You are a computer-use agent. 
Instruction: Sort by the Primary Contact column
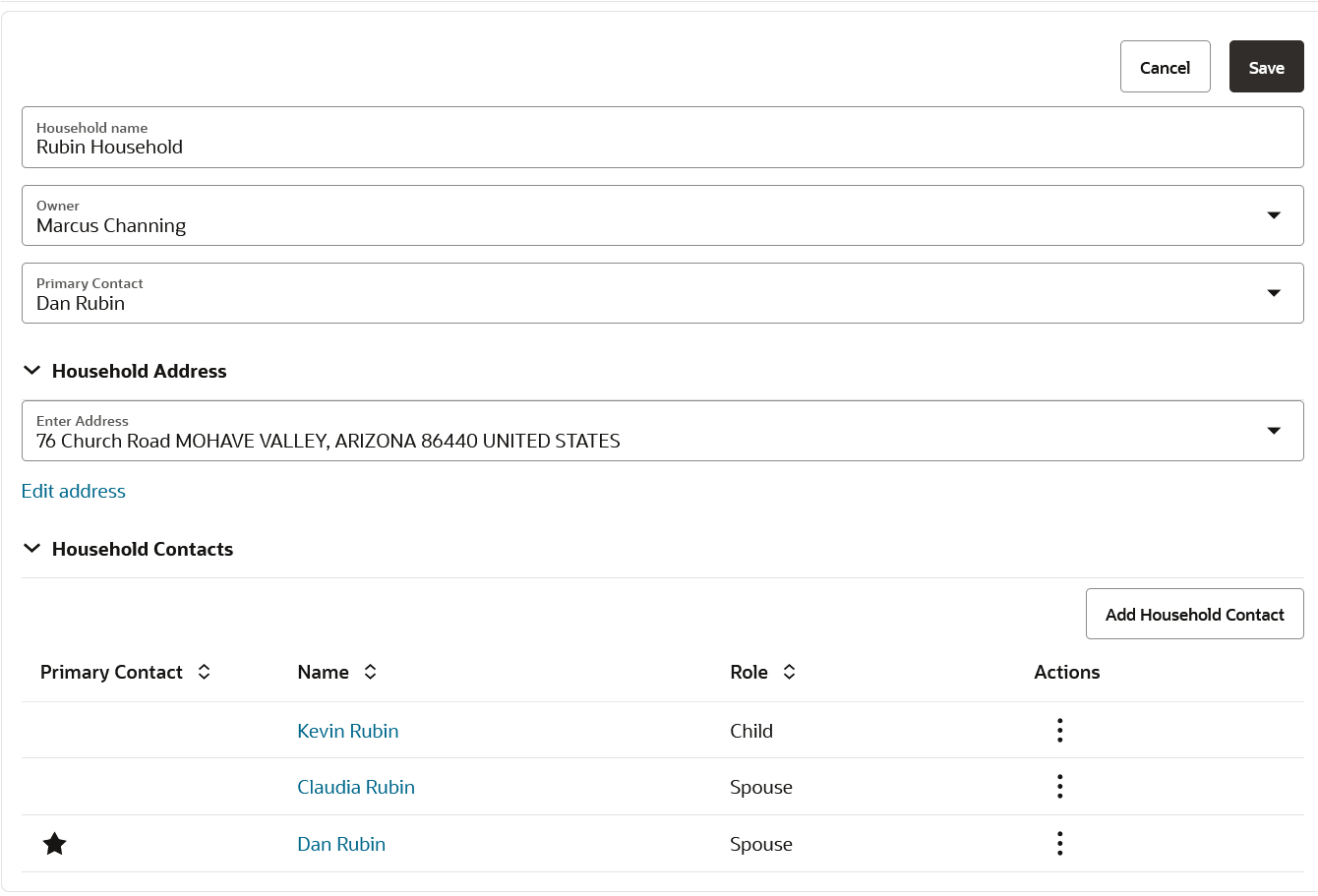[204, 672]
